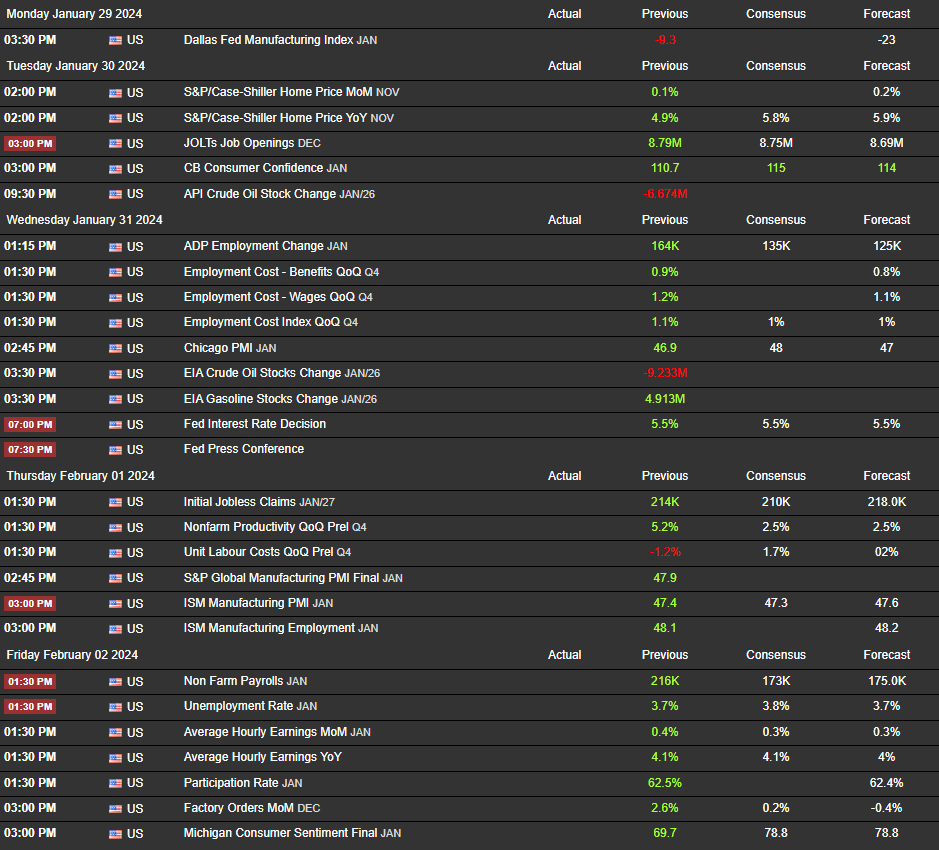Click previous value -9.233M for EIA Crude Oil Stocks
The width and height of the screenshot is (939, 850).
pyautogui.click(x=665, y=373)
